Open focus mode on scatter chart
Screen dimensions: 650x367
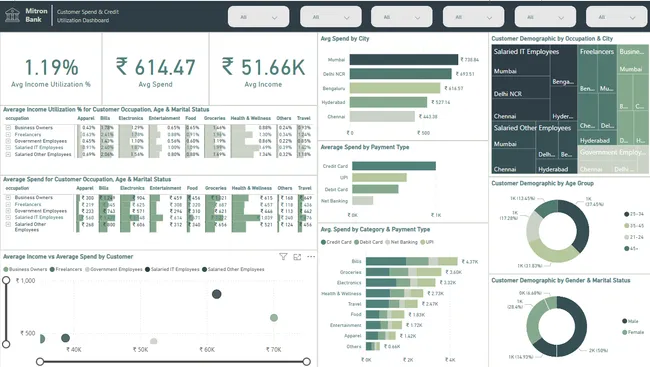pos(297,257)
